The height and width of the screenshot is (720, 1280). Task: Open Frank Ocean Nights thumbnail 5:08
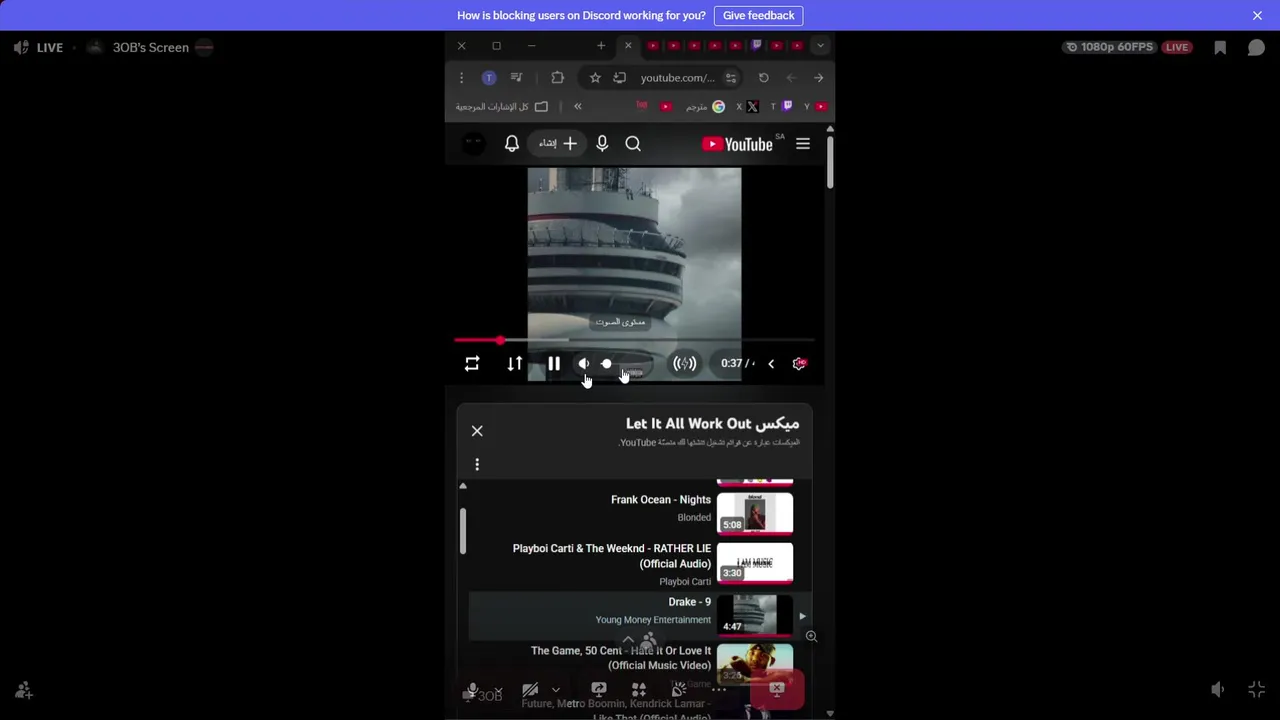[x=755, y=513]
